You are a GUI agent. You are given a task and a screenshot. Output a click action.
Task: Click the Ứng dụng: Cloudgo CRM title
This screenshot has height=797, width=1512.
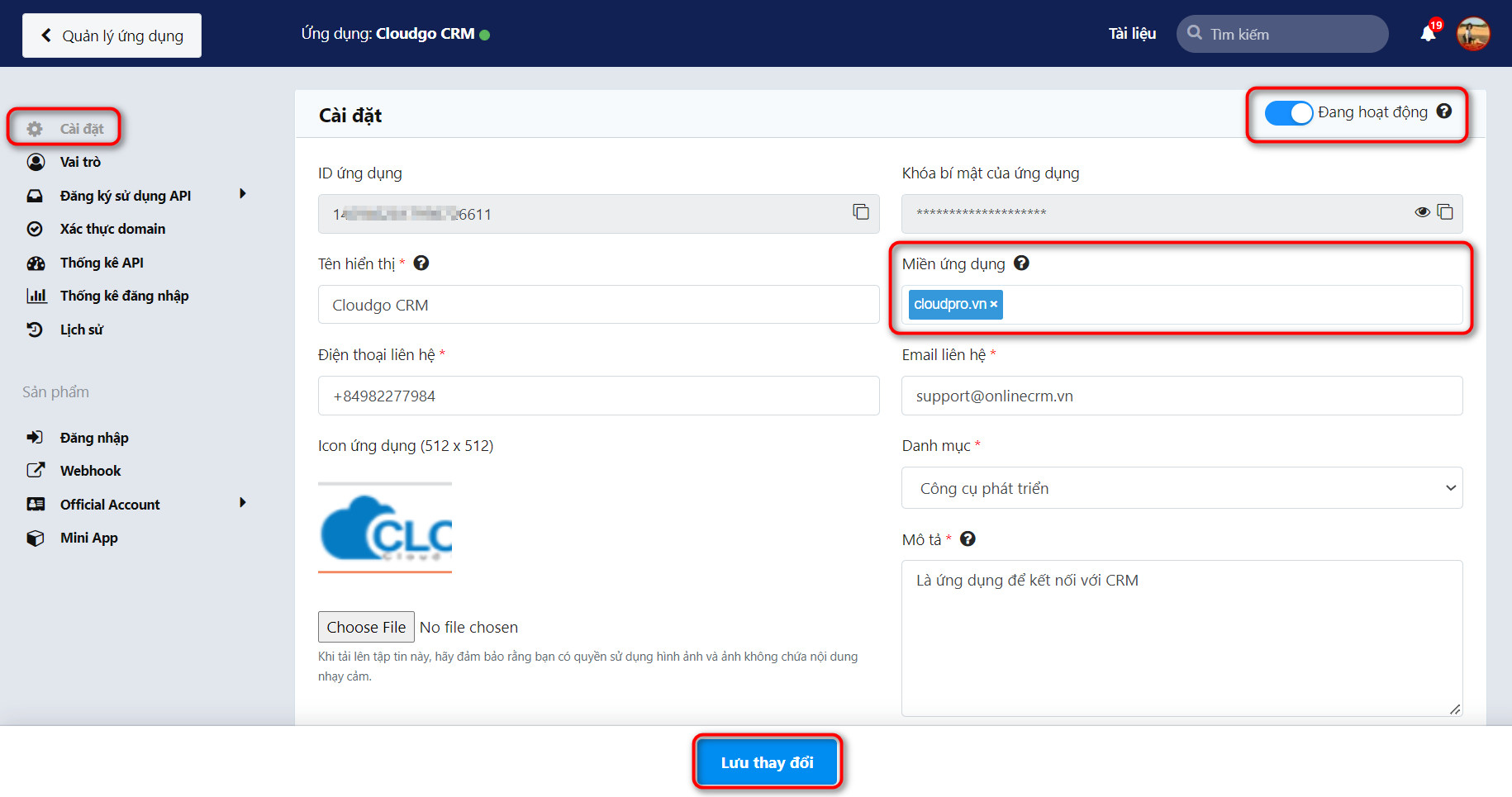click(x=388, y=34)
